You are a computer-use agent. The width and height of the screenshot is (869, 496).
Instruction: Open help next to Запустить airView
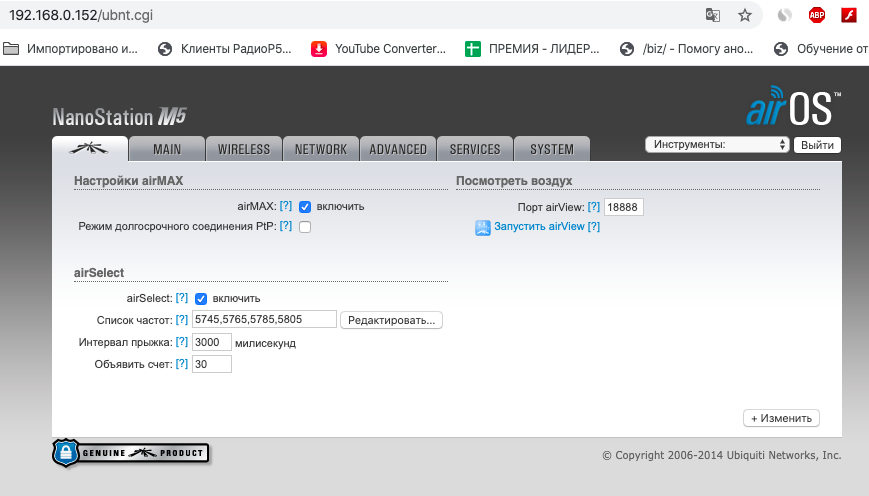[594, 226]
